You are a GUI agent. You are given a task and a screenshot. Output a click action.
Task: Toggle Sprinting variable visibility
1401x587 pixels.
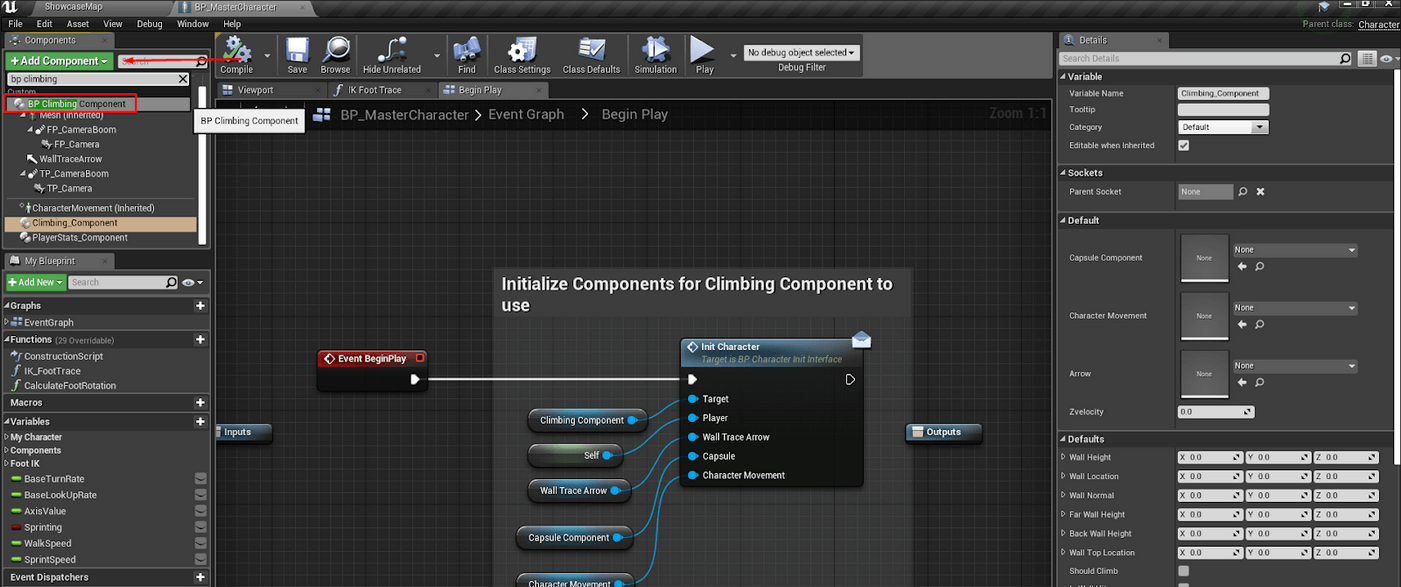tap(201, 527)
